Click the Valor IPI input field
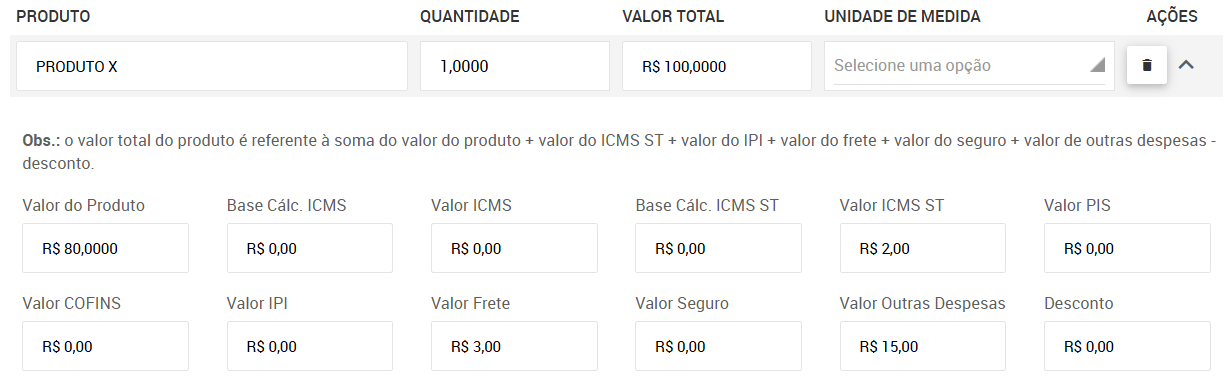The width and height of the screenshot is (1229, 383). tap(310, 346)
